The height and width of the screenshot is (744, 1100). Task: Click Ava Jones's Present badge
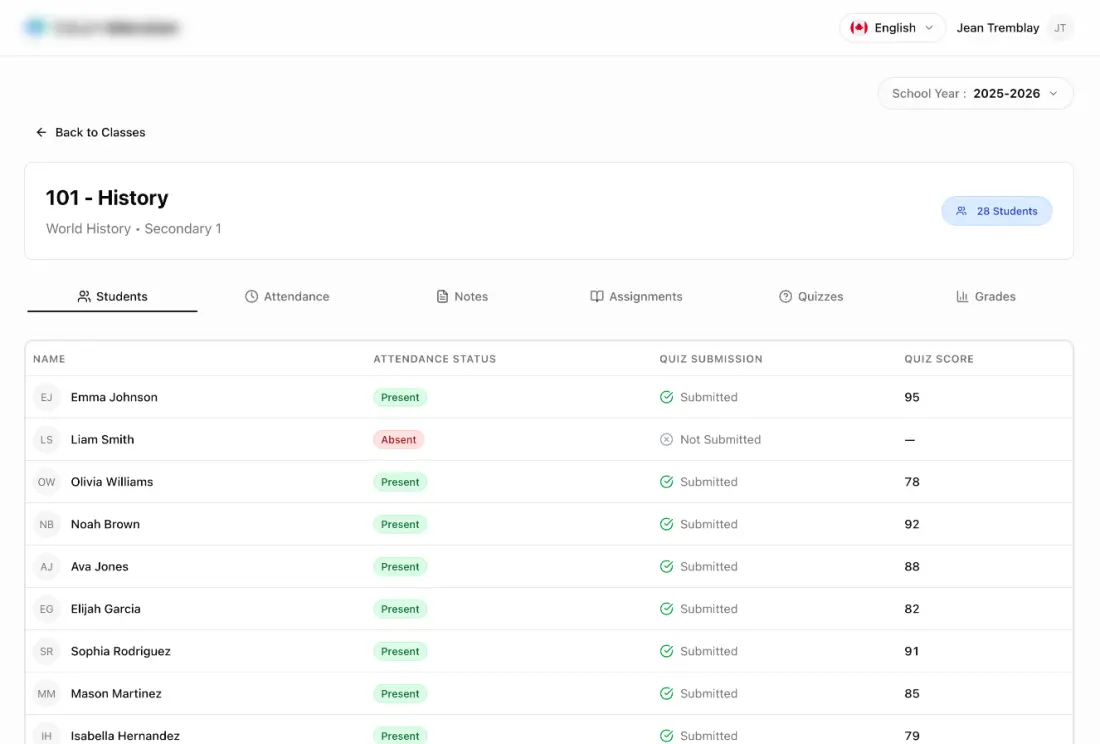click(x=400, y=567)
